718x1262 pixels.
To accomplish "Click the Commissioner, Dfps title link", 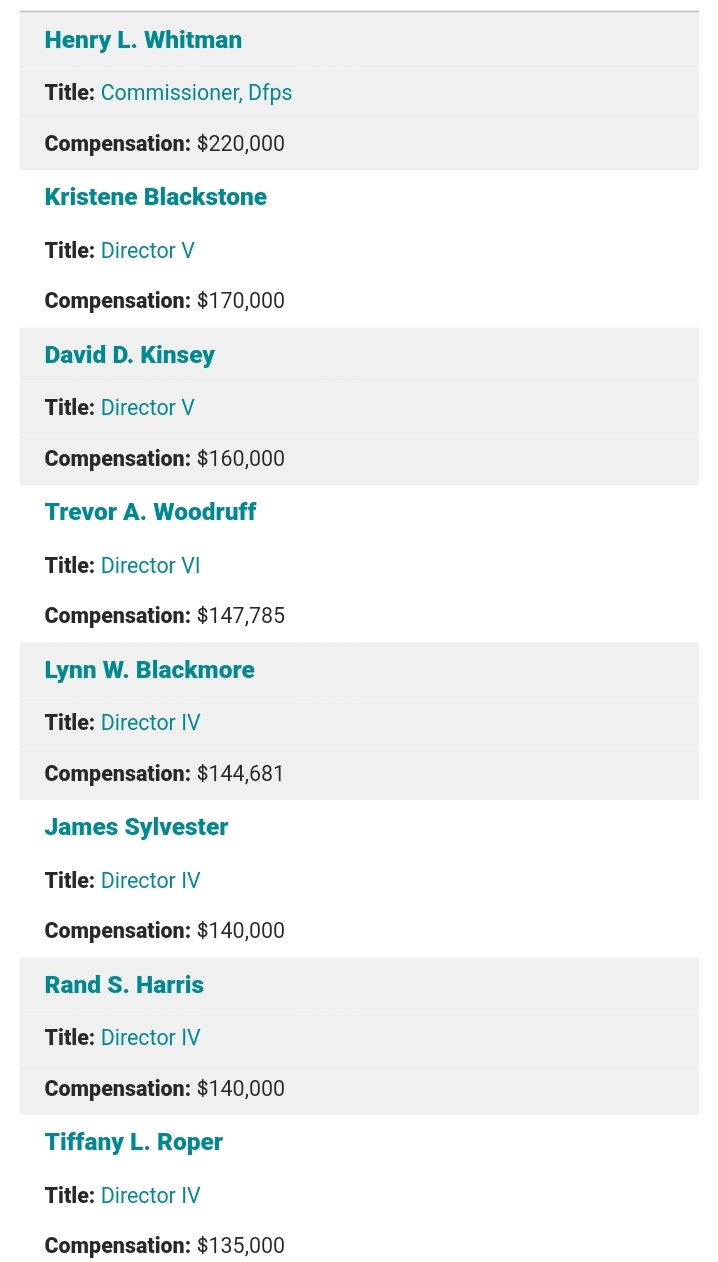I will (x=197, y=93).
